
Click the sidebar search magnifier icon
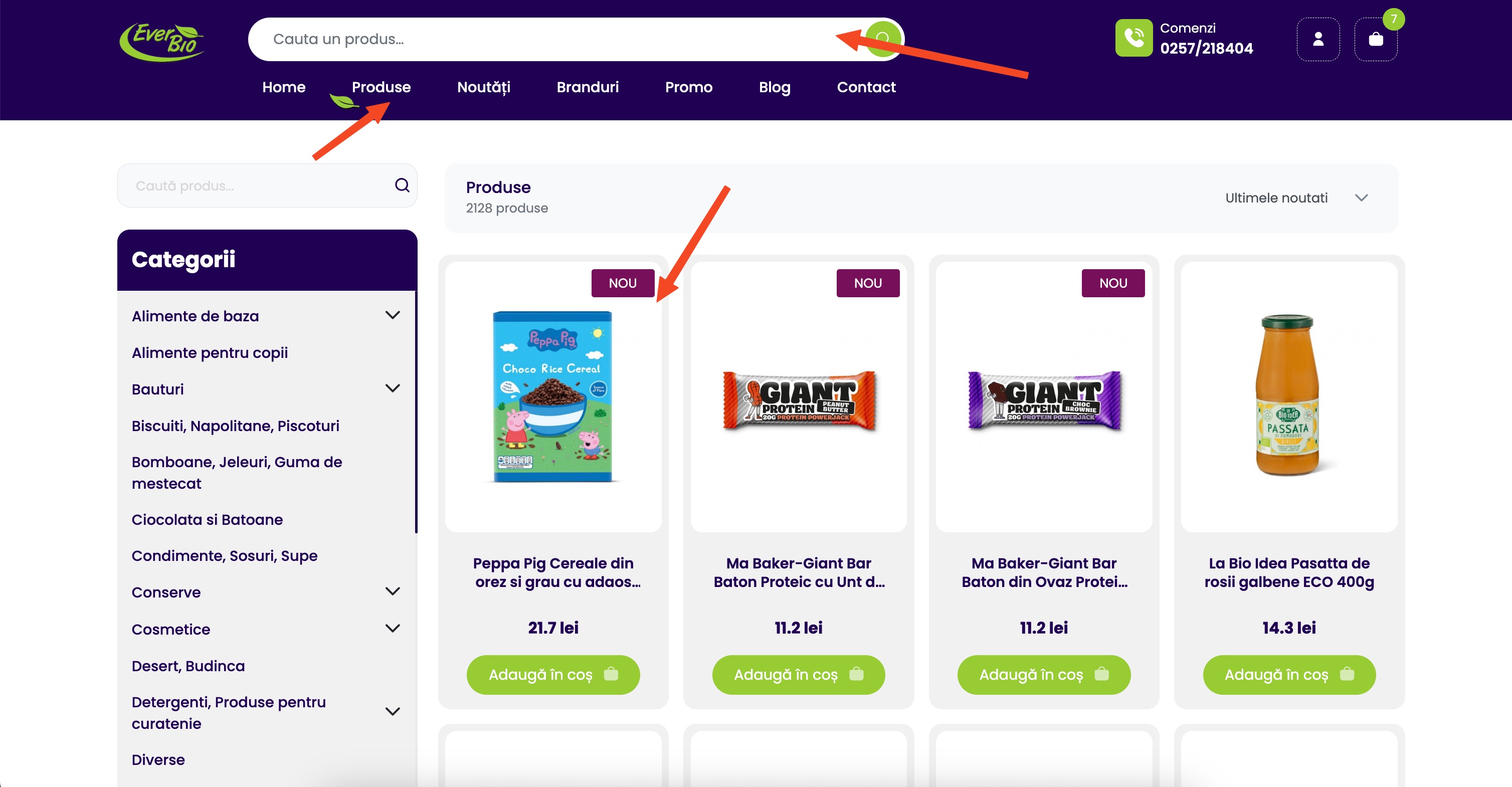click(x=402, y=185)
